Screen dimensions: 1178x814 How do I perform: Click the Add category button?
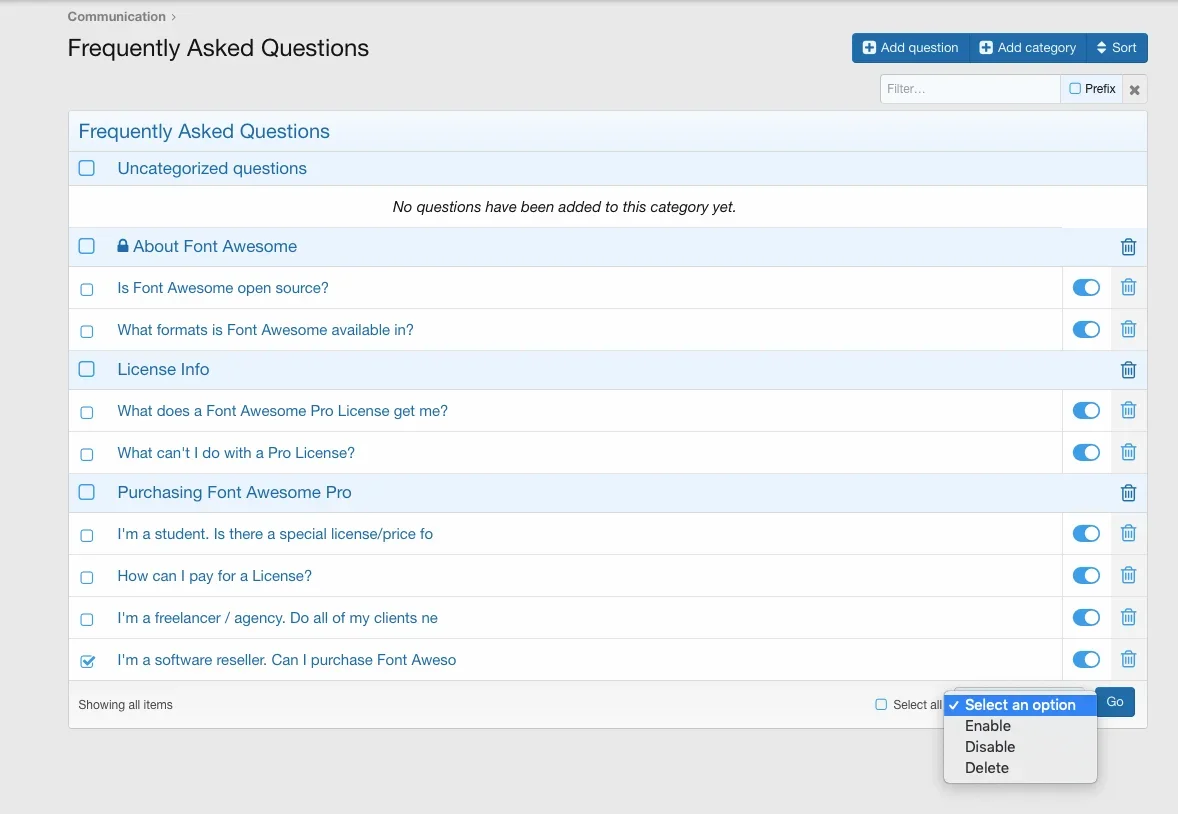1027,48
